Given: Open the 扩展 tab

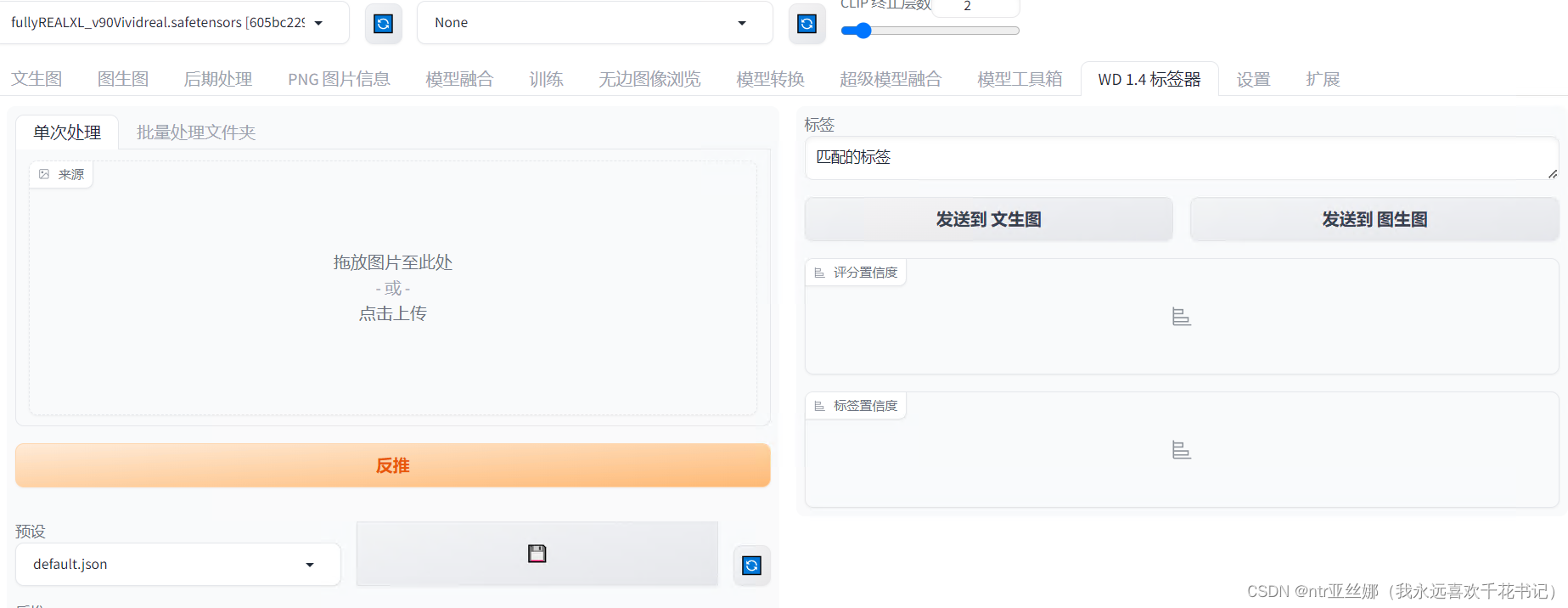Looking at the screenshot, I should pyautogui.click(x=1323, y=79).
